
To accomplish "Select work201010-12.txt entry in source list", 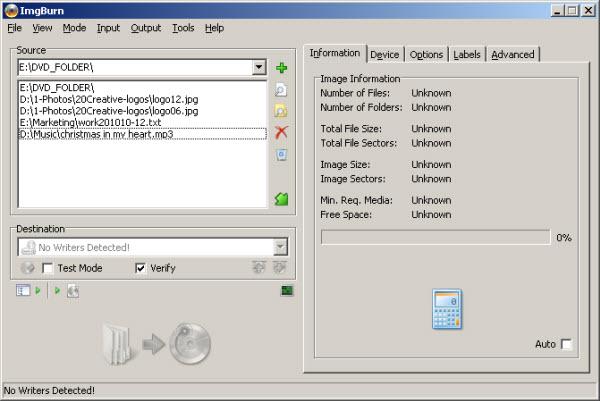I will click(142, 122).
